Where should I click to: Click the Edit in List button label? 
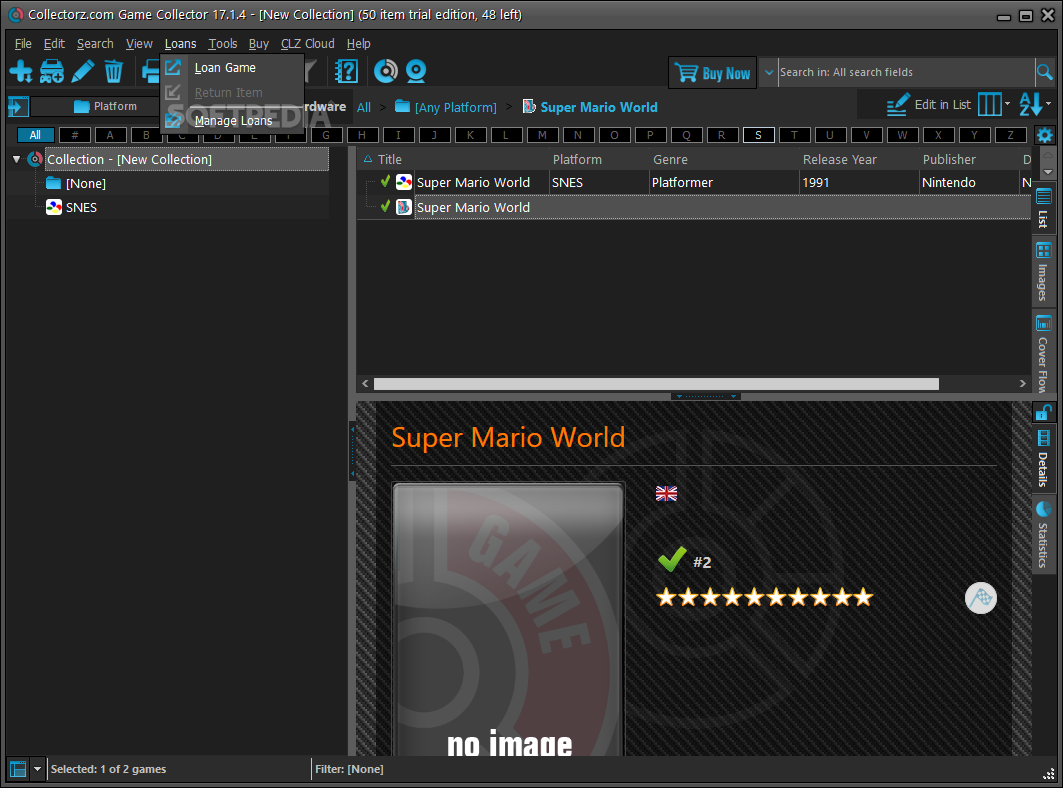tap(942, 104)
